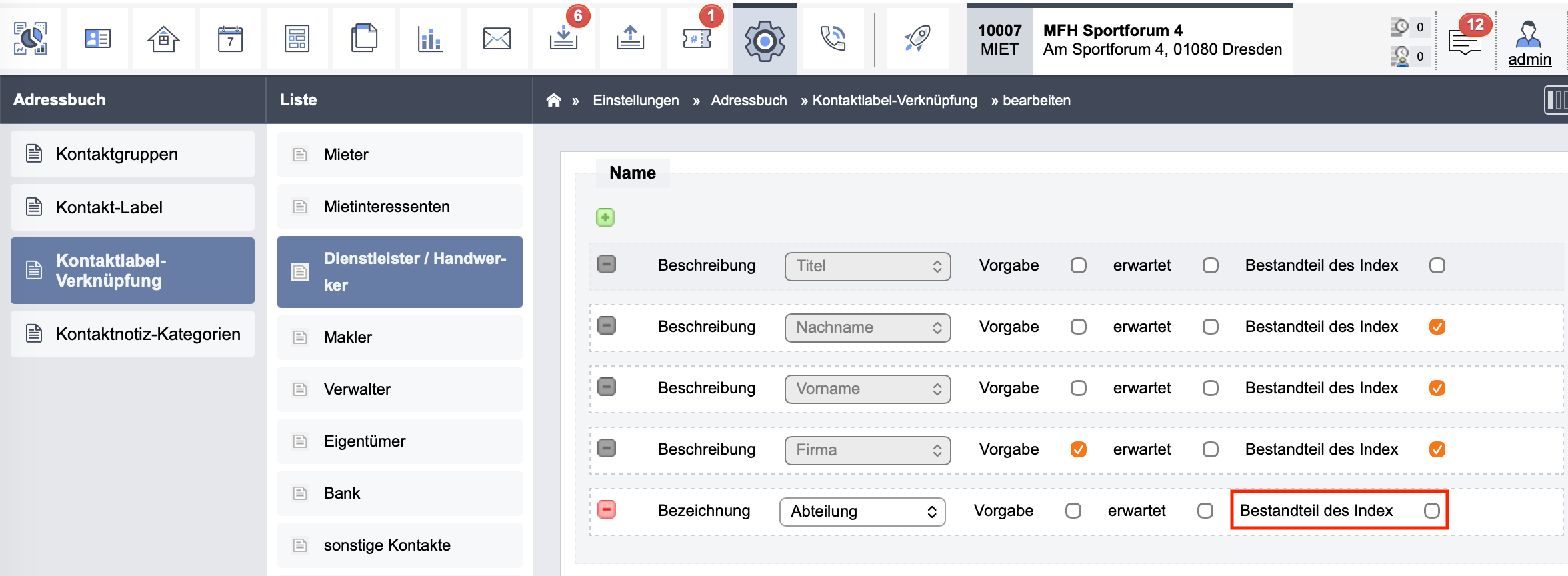Uncheck Bestandteil des Index for Vorname

point(1437,388)
